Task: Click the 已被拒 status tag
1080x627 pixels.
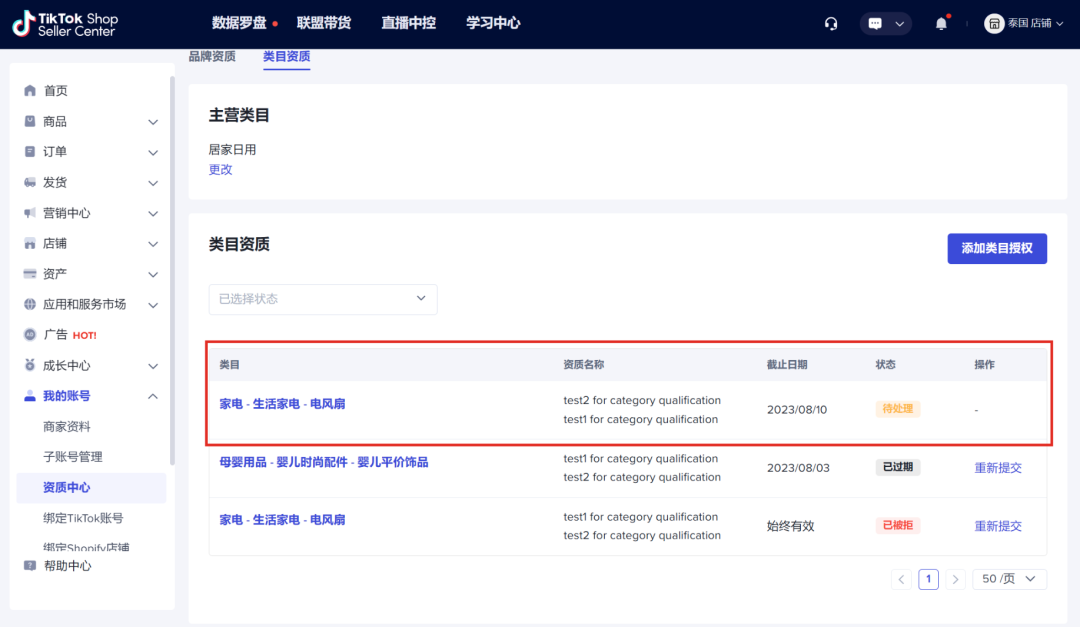Action: click(897, 526)
